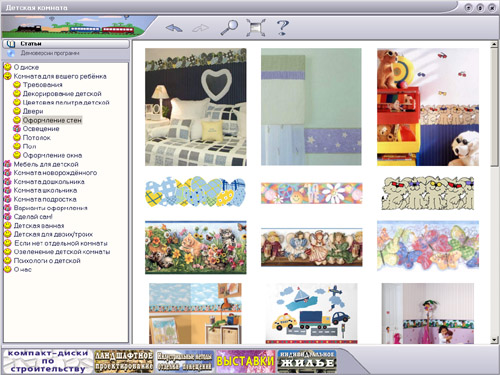The image size is (500, 375).
Task: Click the ВЫСТАВКИ banner
Action: tap(245, 361)
